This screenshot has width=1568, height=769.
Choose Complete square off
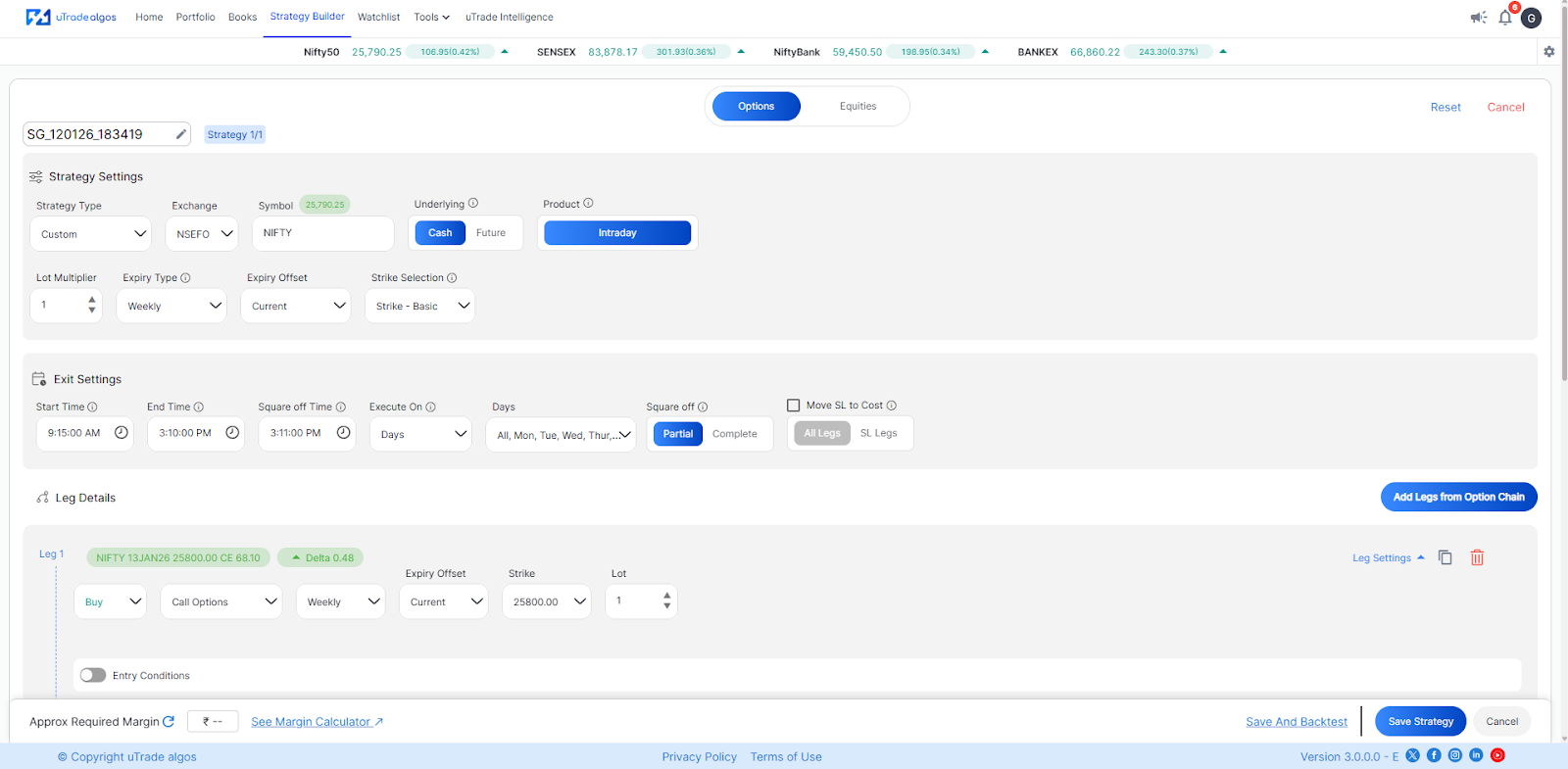735,434
